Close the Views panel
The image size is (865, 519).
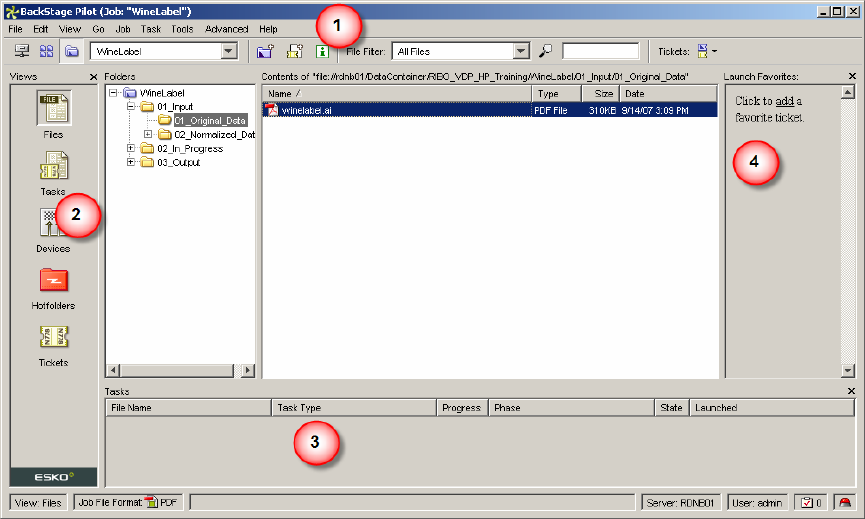pyautogui.click(x=93, y=77)
